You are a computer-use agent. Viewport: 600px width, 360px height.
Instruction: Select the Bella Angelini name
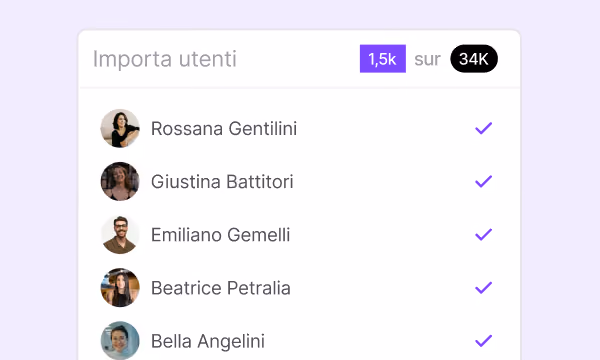click(208, 341)
